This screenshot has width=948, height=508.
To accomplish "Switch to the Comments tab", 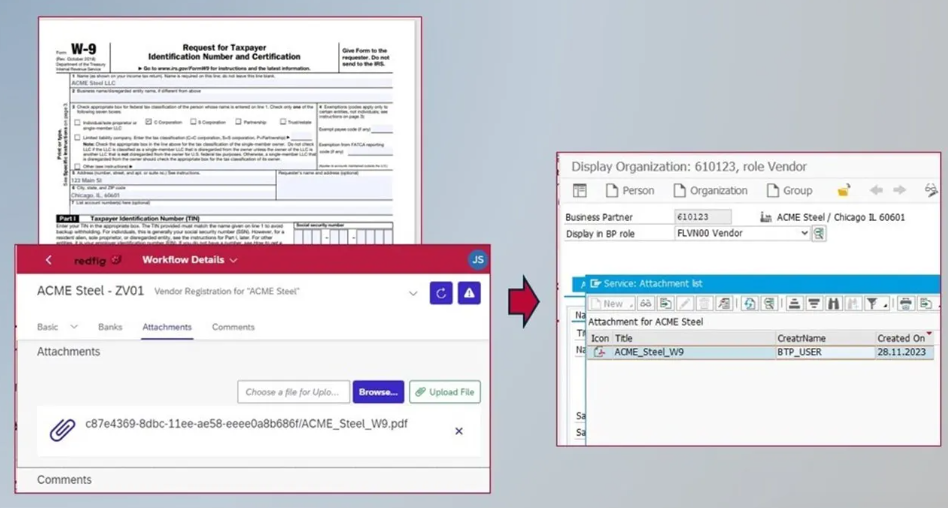I will tap(233, 327).
